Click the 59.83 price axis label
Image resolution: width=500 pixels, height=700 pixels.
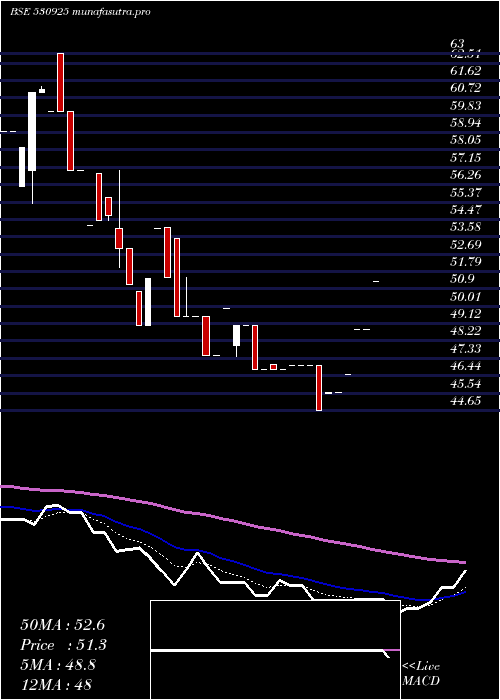coord(466,105)
